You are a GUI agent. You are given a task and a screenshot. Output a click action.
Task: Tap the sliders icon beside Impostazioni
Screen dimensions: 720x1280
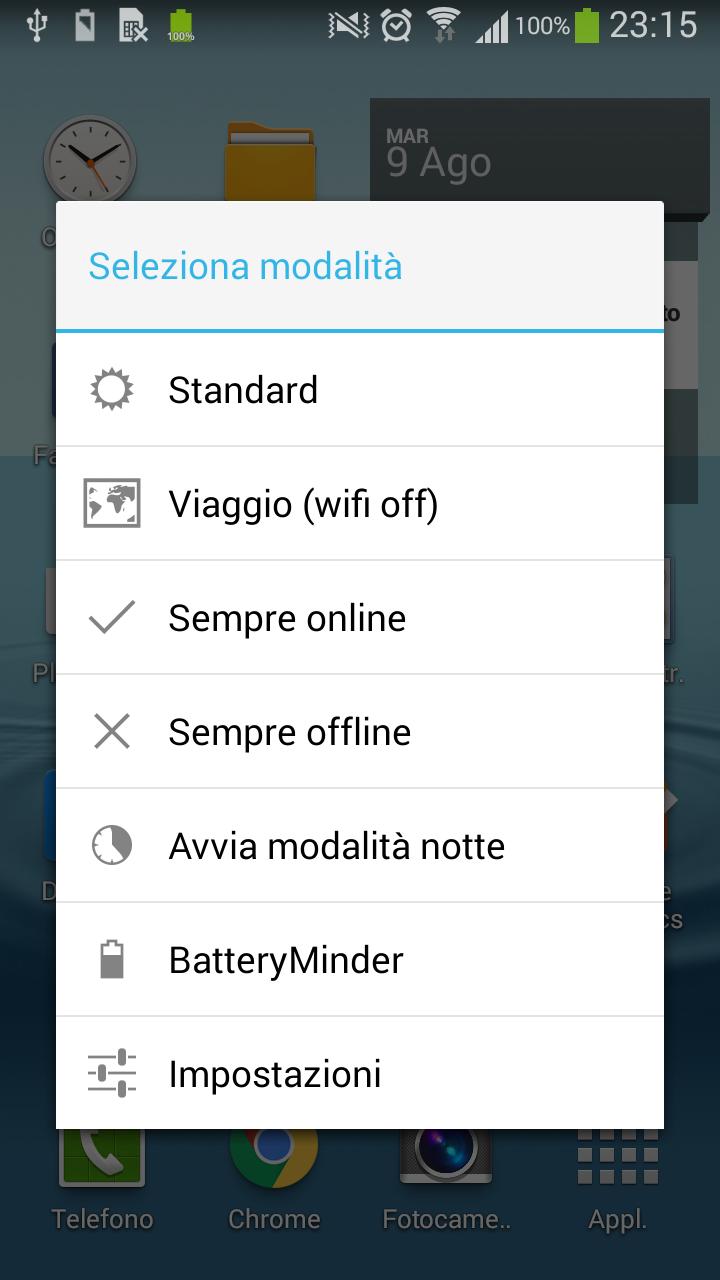pos(111,1074)
